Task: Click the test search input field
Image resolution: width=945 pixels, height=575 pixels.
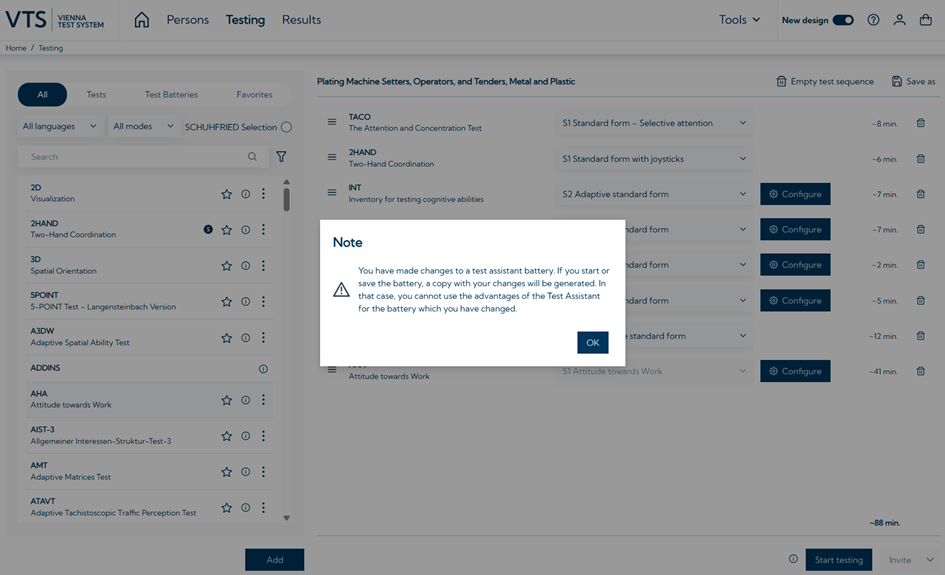Action: (135, 157)
